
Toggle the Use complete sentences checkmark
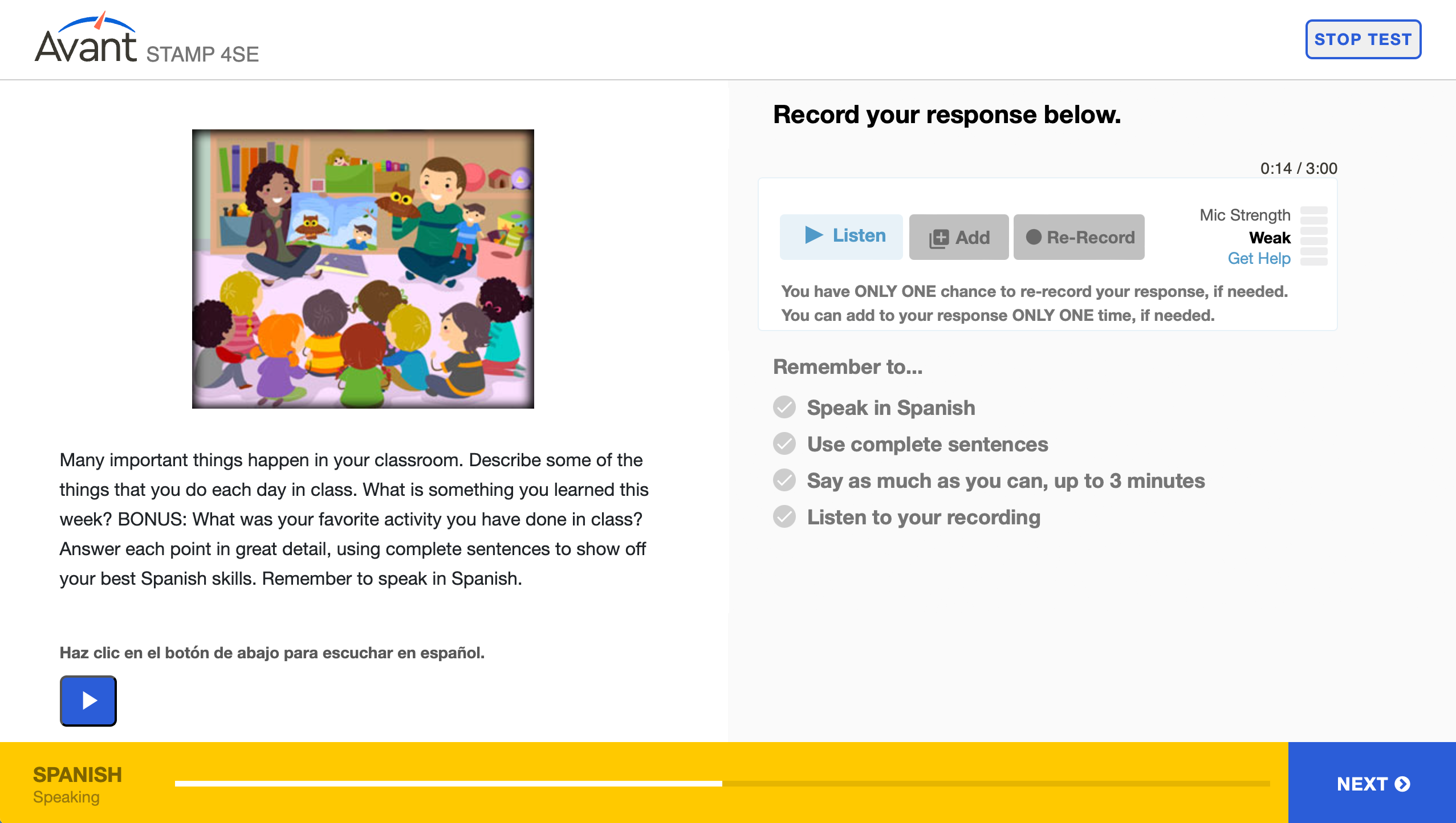point(784,444)
